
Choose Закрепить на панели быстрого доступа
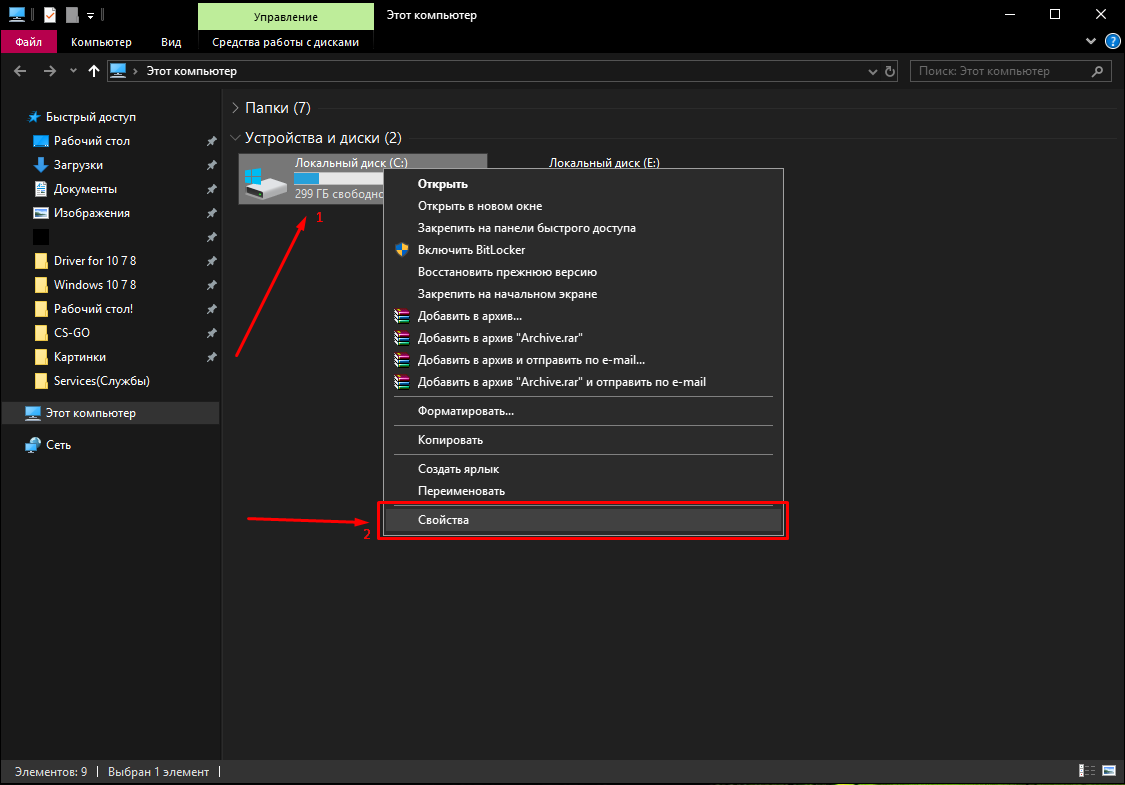pyautogui.click(x=583, y=227)
